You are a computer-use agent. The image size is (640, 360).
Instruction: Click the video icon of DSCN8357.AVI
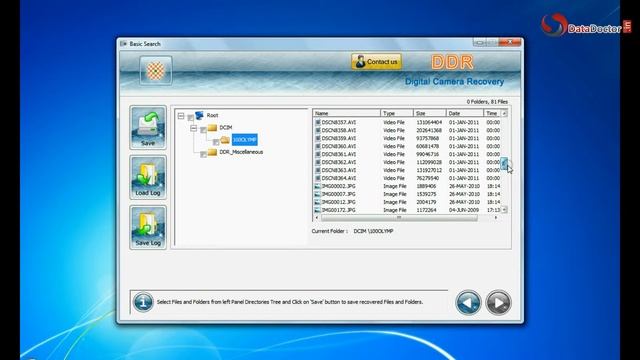(x=318, y=122)
